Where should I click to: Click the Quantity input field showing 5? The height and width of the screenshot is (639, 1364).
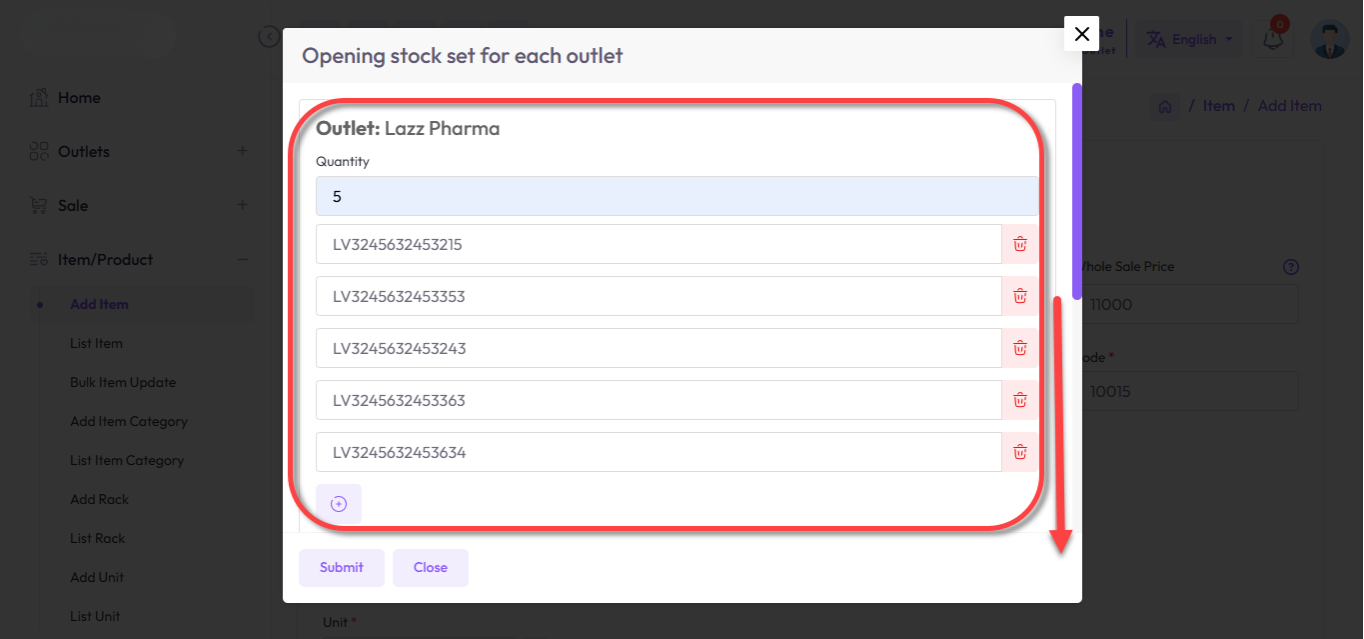coord(677,196)
